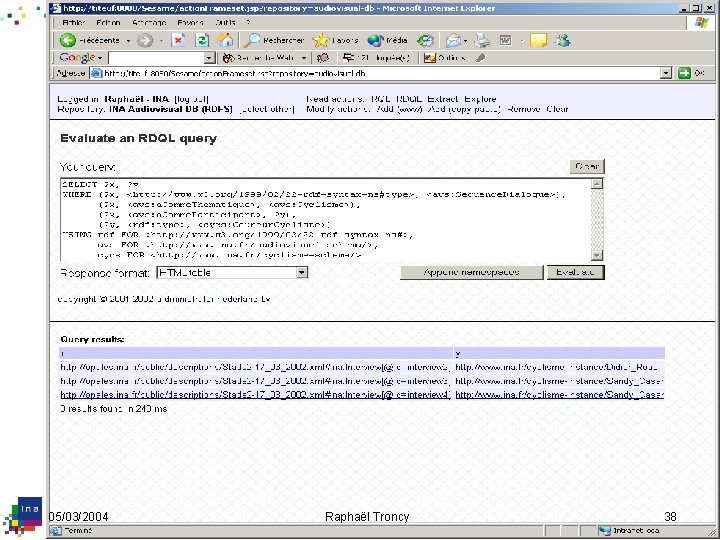720x540 pixels.
Task: Click the Remove modify action link
Action: click(524, 109)
